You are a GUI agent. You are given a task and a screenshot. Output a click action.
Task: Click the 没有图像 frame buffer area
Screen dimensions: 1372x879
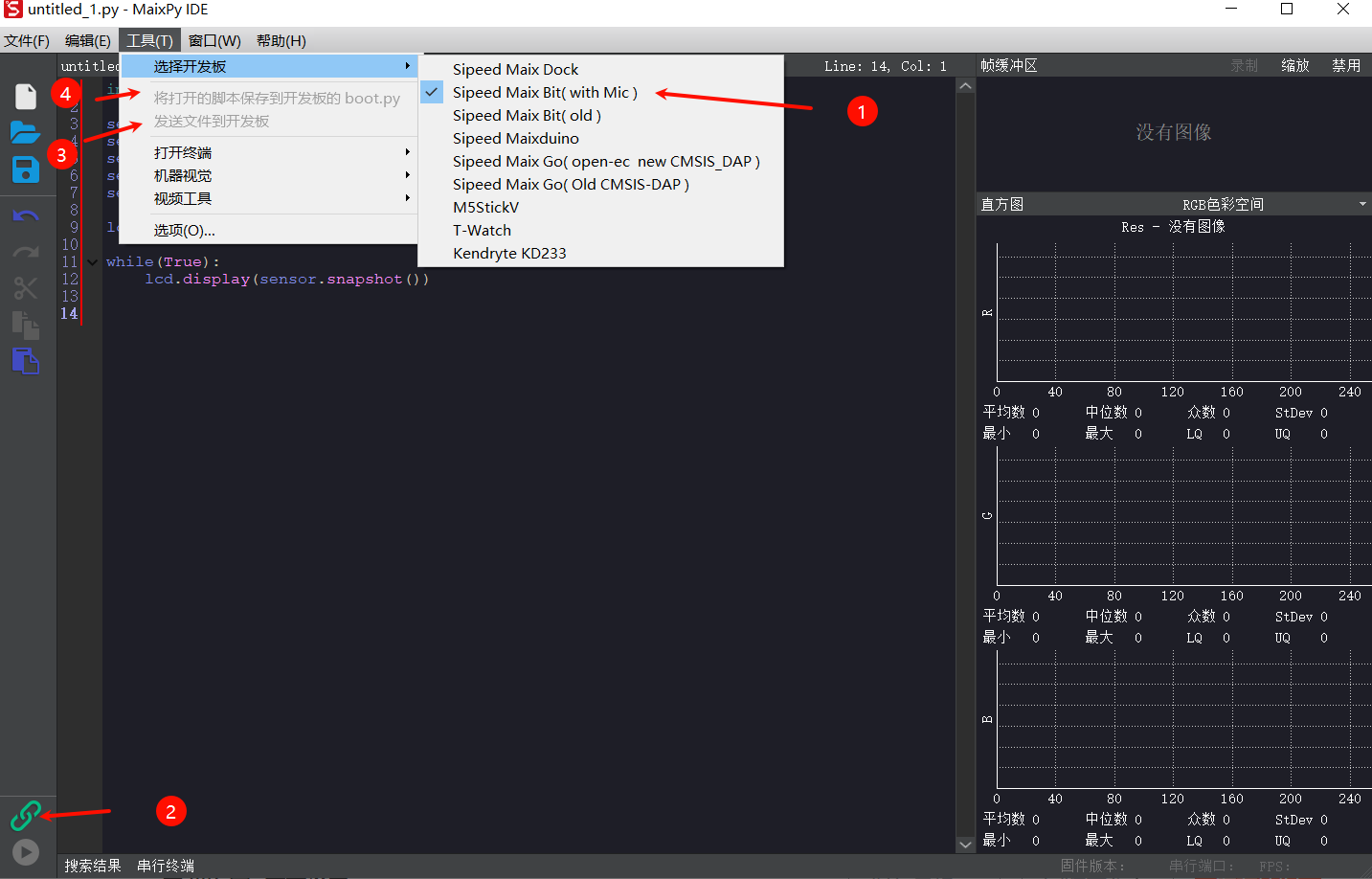[x=1174, y=132]
